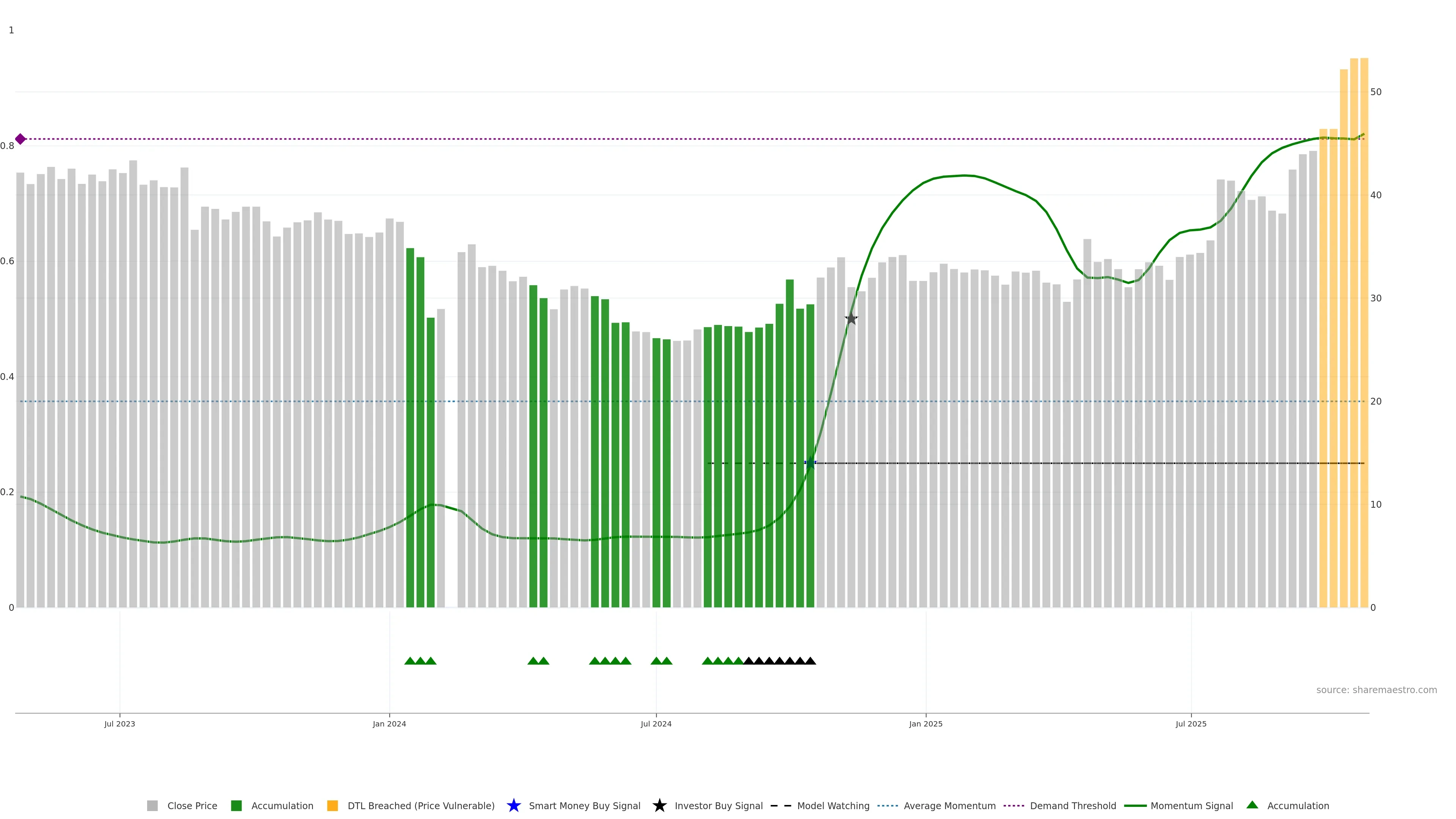Click the Momentum Signal green line legend icon
Viewport: 1456px width, 819px height.
1135,806
